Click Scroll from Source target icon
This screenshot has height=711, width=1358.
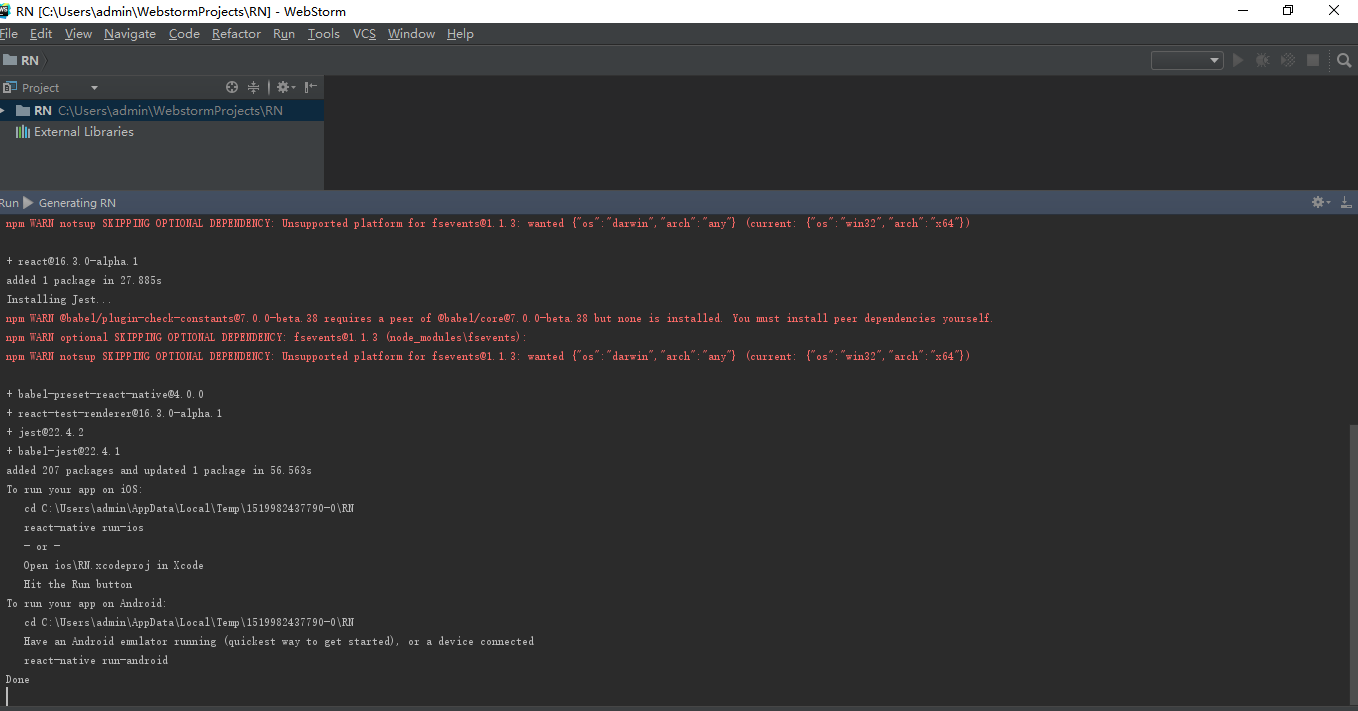tap(232, 87)
